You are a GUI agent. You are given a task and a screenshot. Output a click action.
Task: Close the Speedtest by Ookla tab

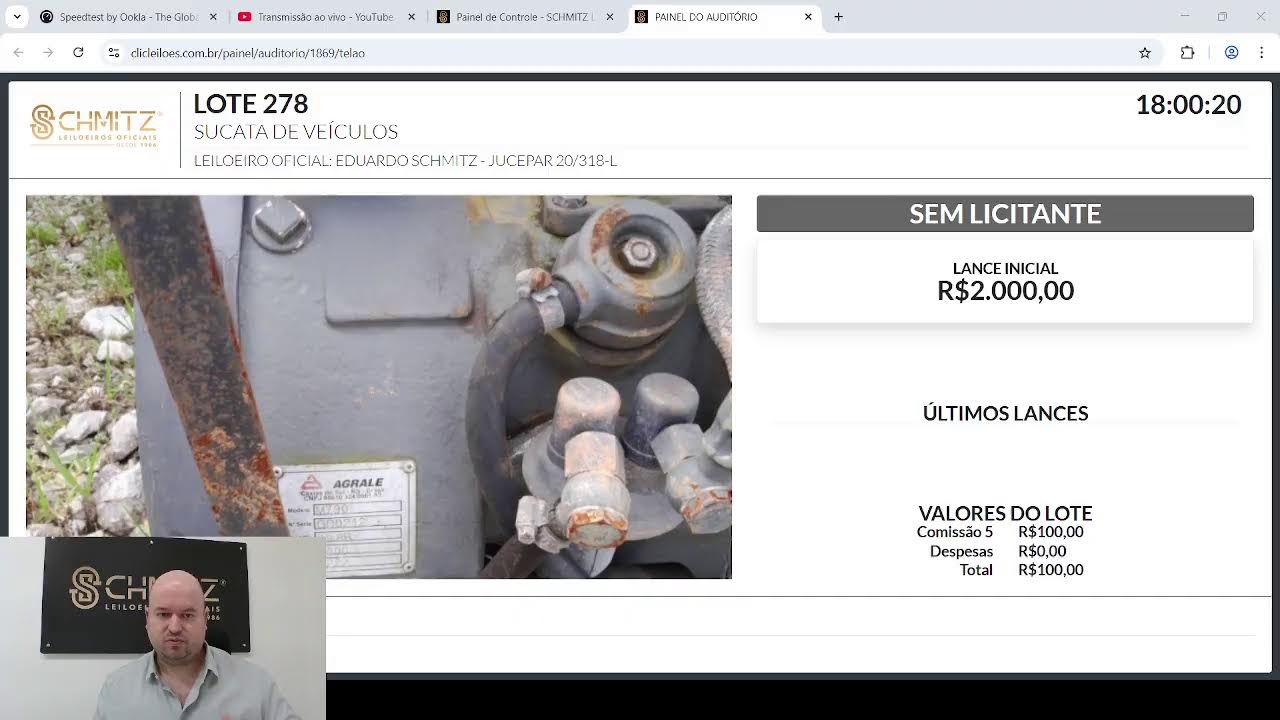coord(213,17)
